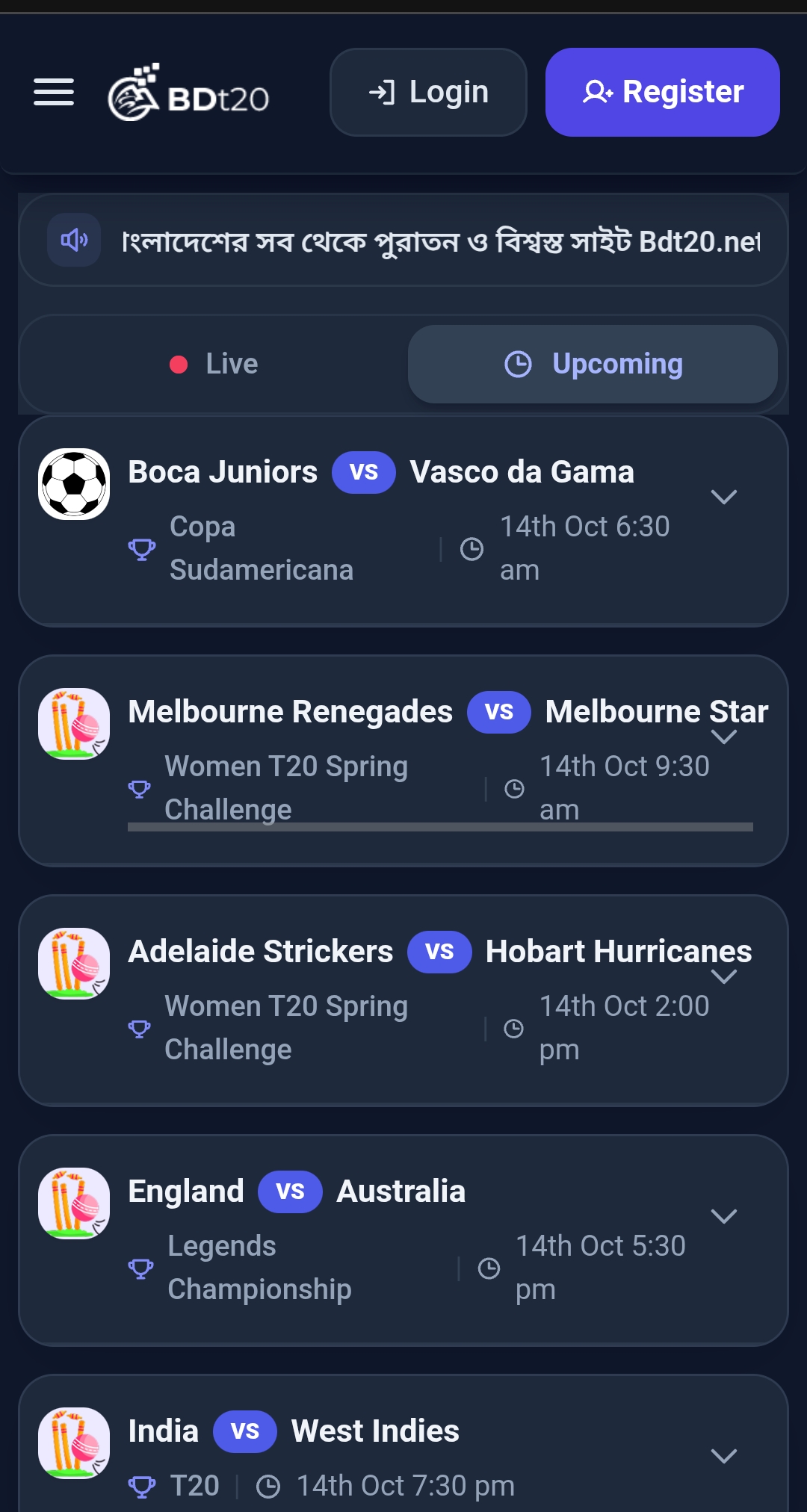Click the cricket icon beside England match
Image resolution: width=807 pixels, height=1512 pixels.
tap(74, 1203)
